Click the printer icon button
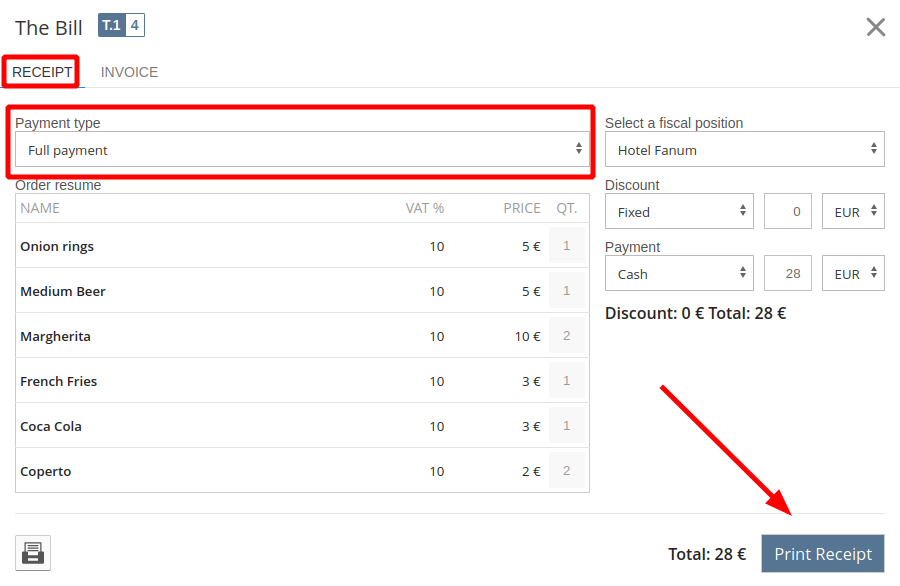 pos(33,553)
